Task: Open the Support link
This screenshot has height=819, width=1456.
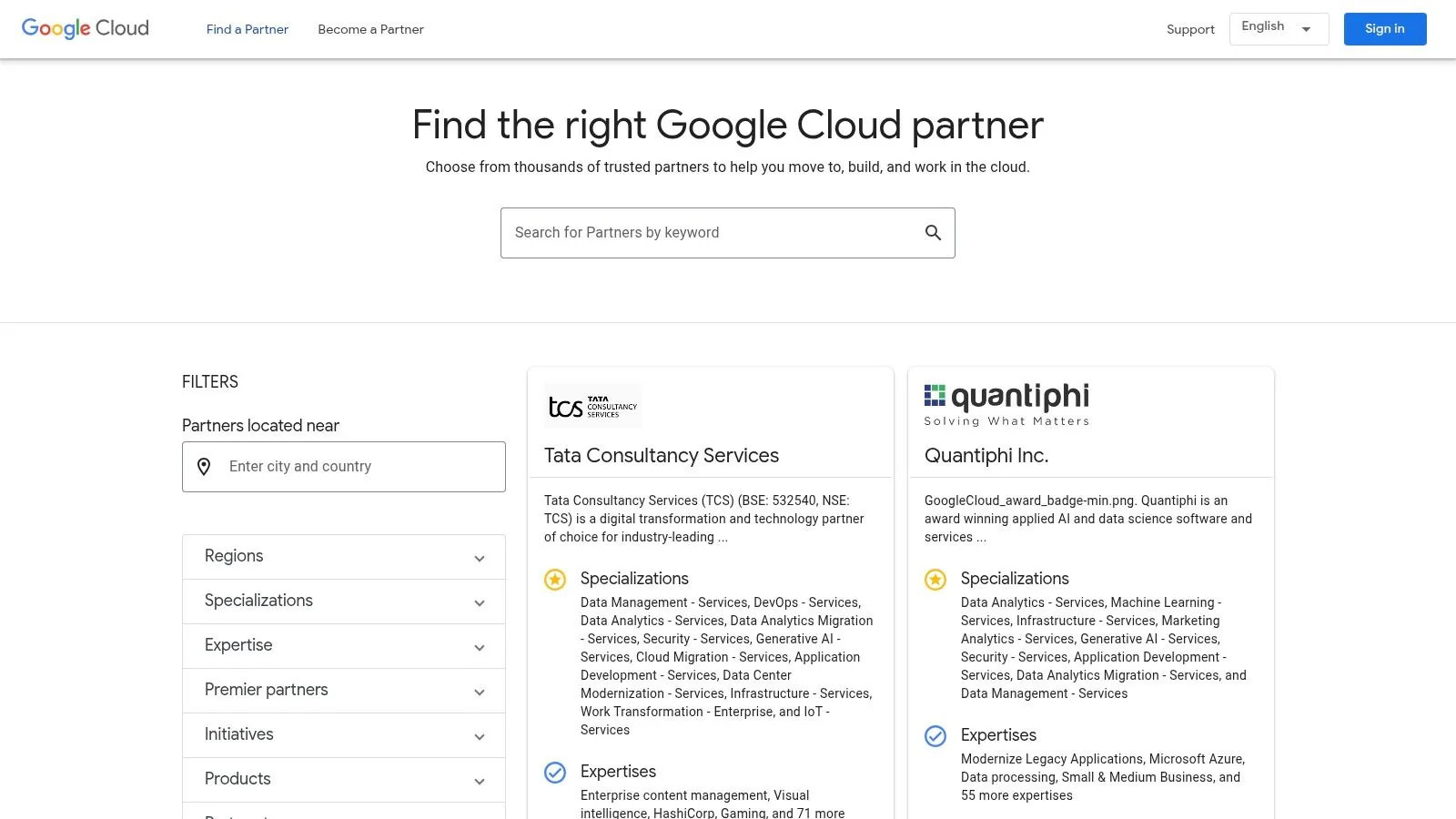Action: tap(1190, 29)
